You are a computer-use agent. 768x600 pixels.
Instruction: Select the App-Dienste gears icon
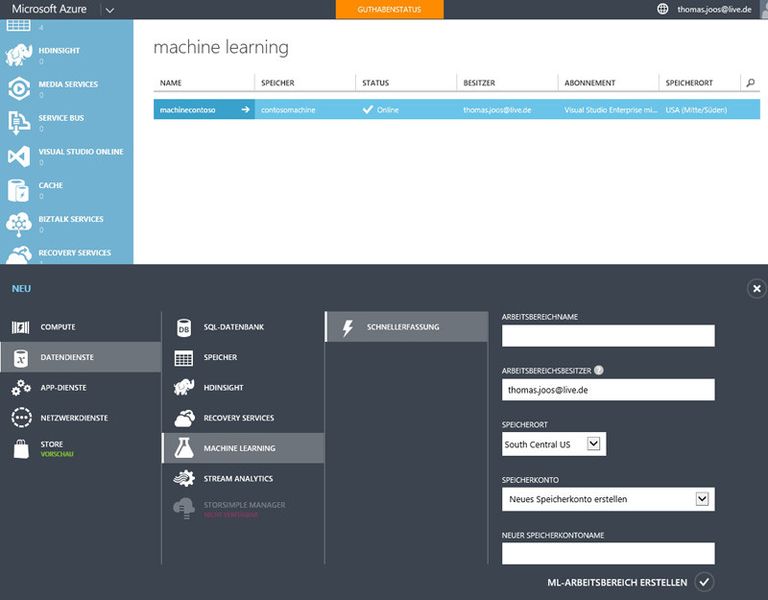point(21,387)
